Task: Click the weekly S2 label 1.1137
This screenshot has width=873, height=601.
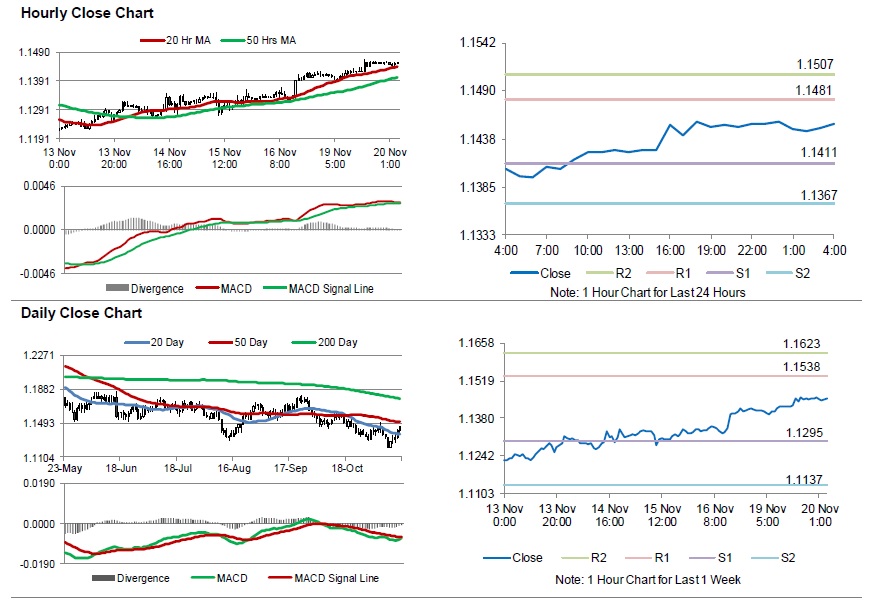Action: [x=804, y=480]
